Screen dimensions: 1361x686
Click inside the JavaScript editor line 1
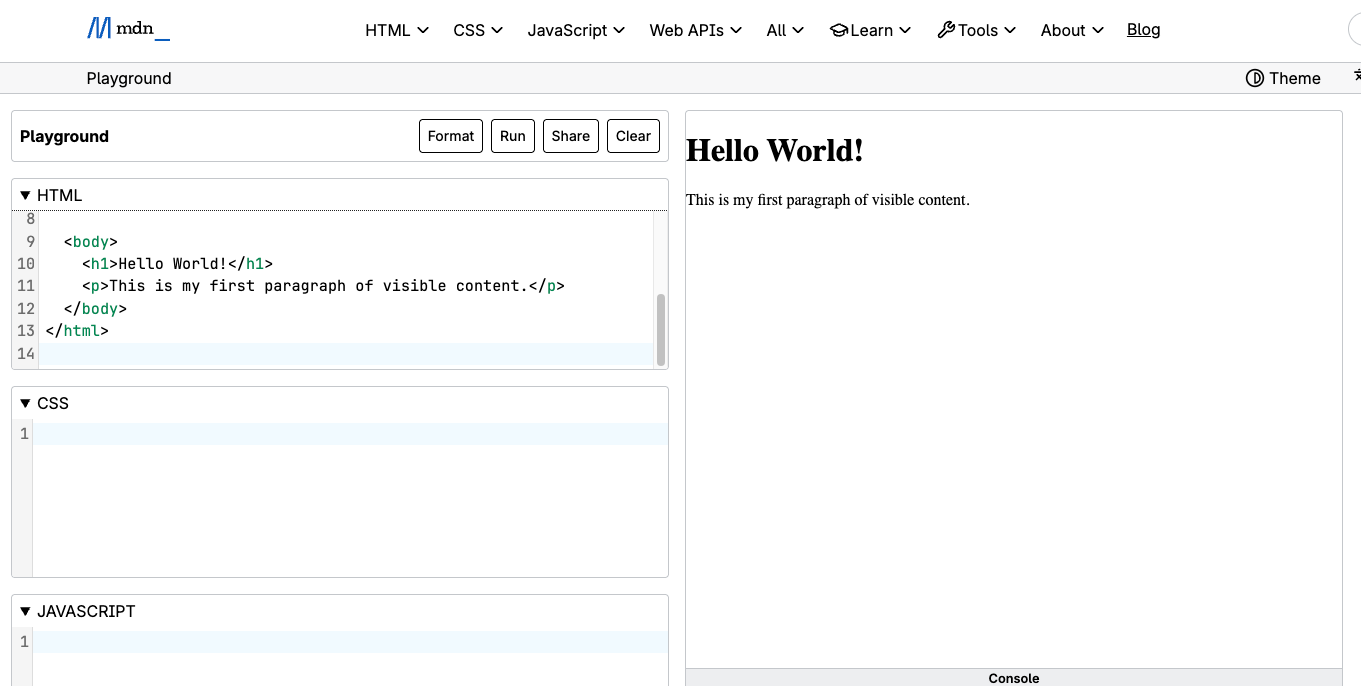350,642
